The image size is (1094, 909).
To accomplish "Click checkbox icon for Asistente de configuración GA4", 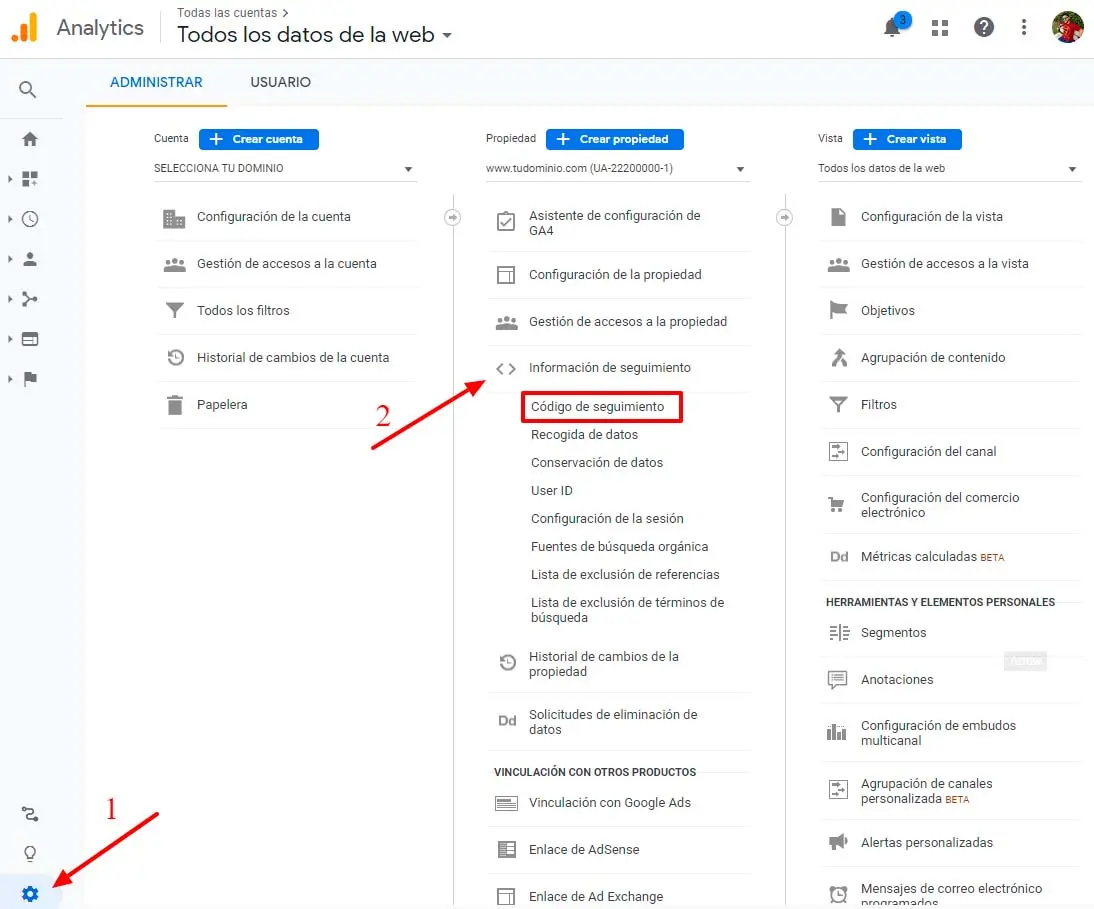I will point(506,222).
